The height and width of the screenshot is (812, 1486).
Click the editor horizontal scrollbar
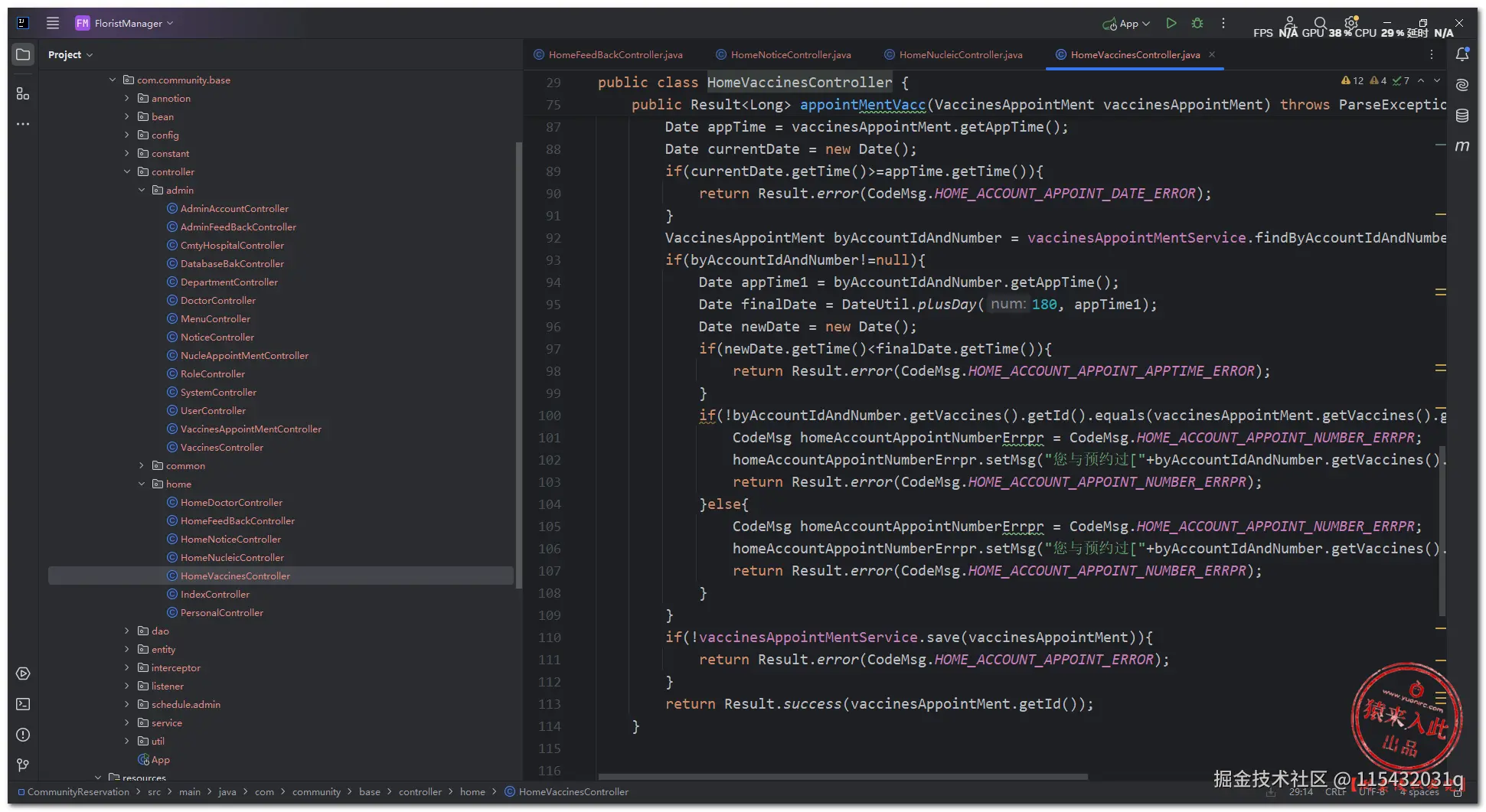(842, 776)
